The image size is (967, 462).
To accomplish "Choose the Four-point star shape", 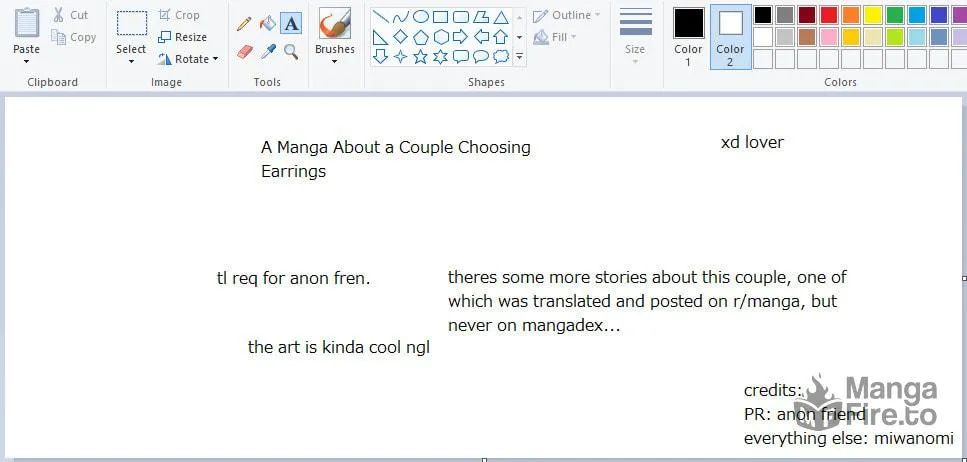I will point(401,57).
